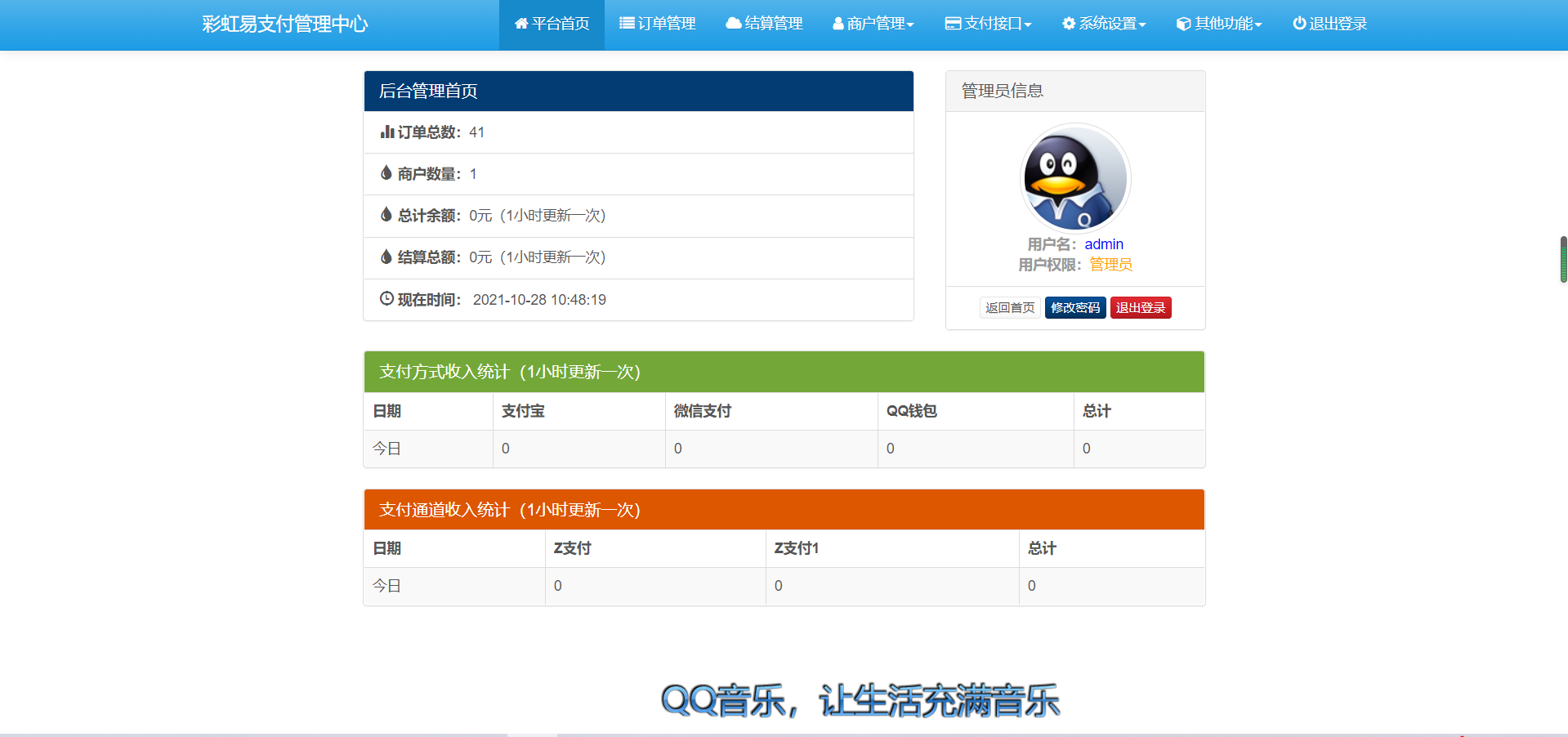Click the 彩虹易支付管理中心 brand title
Image resolution: width=1568 pixels, height=737 pixels.
click(x=285, y=25)
